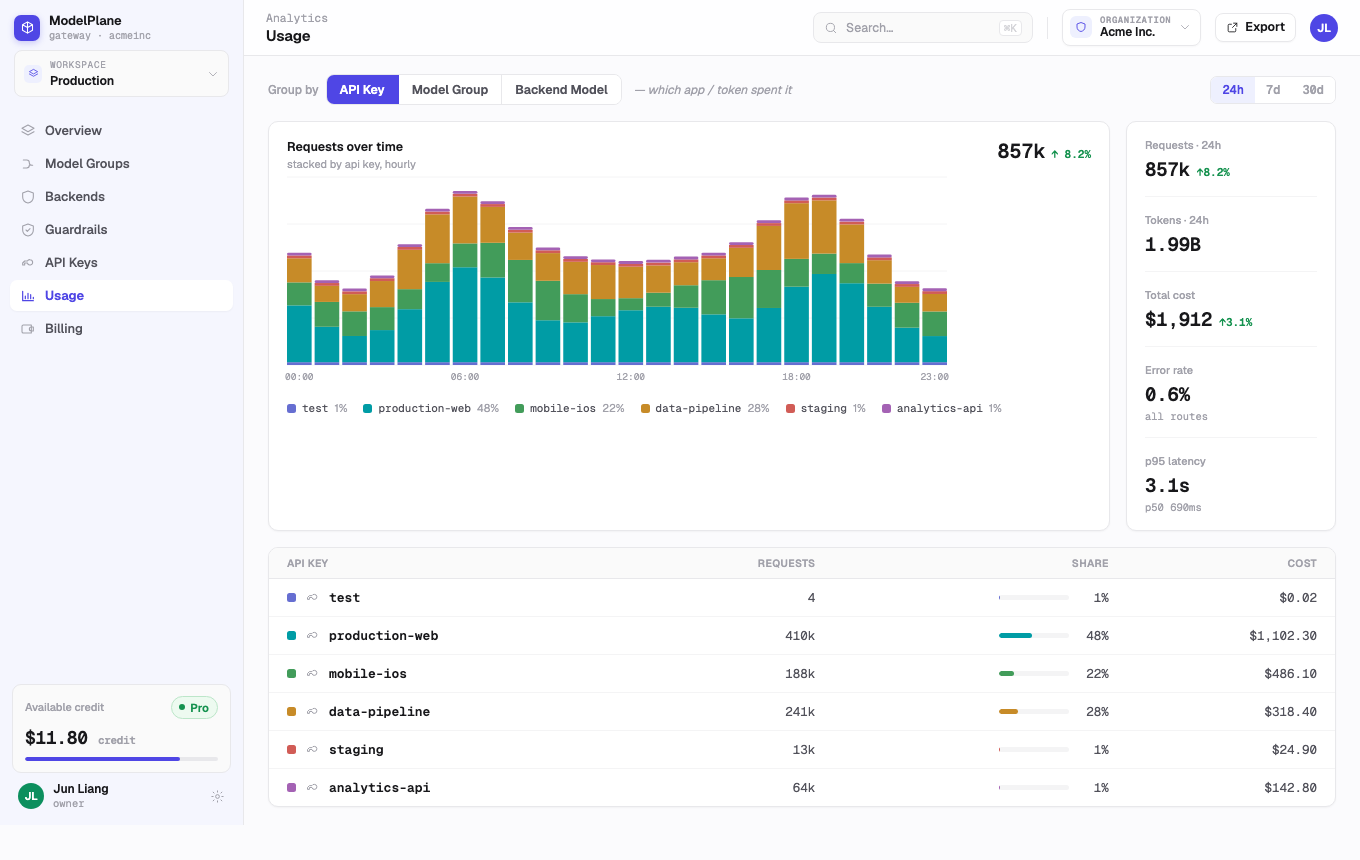Click the Export button

[x=1255, y=27]
